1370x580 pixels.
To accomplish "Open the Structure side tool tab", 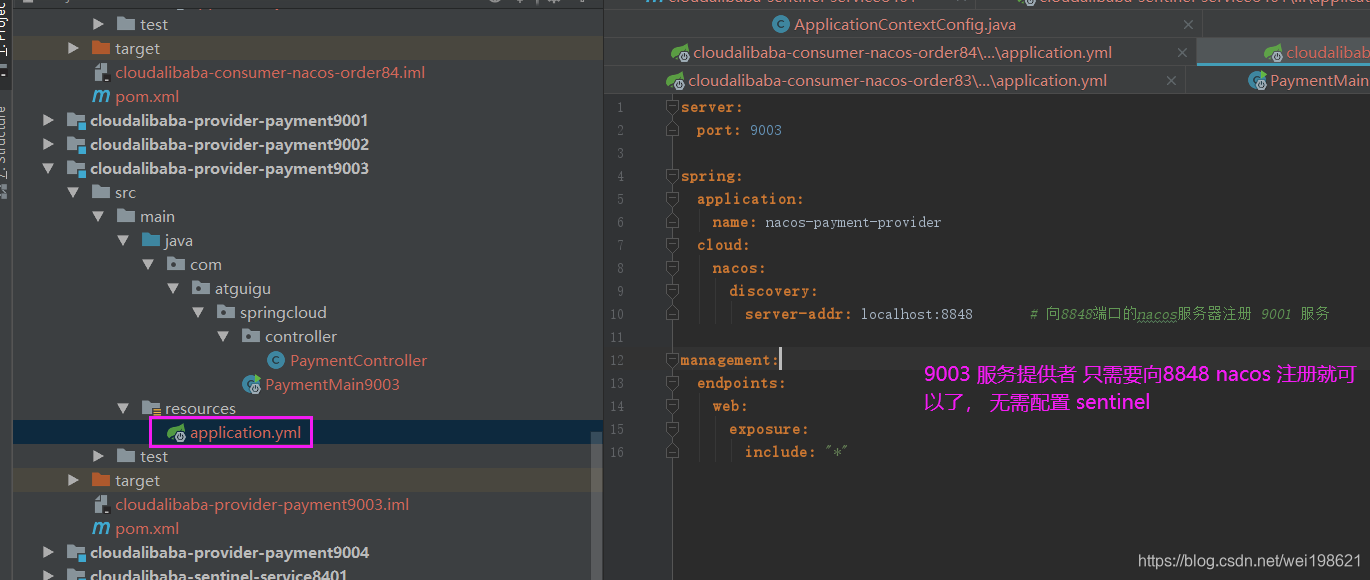I will 5,150.
